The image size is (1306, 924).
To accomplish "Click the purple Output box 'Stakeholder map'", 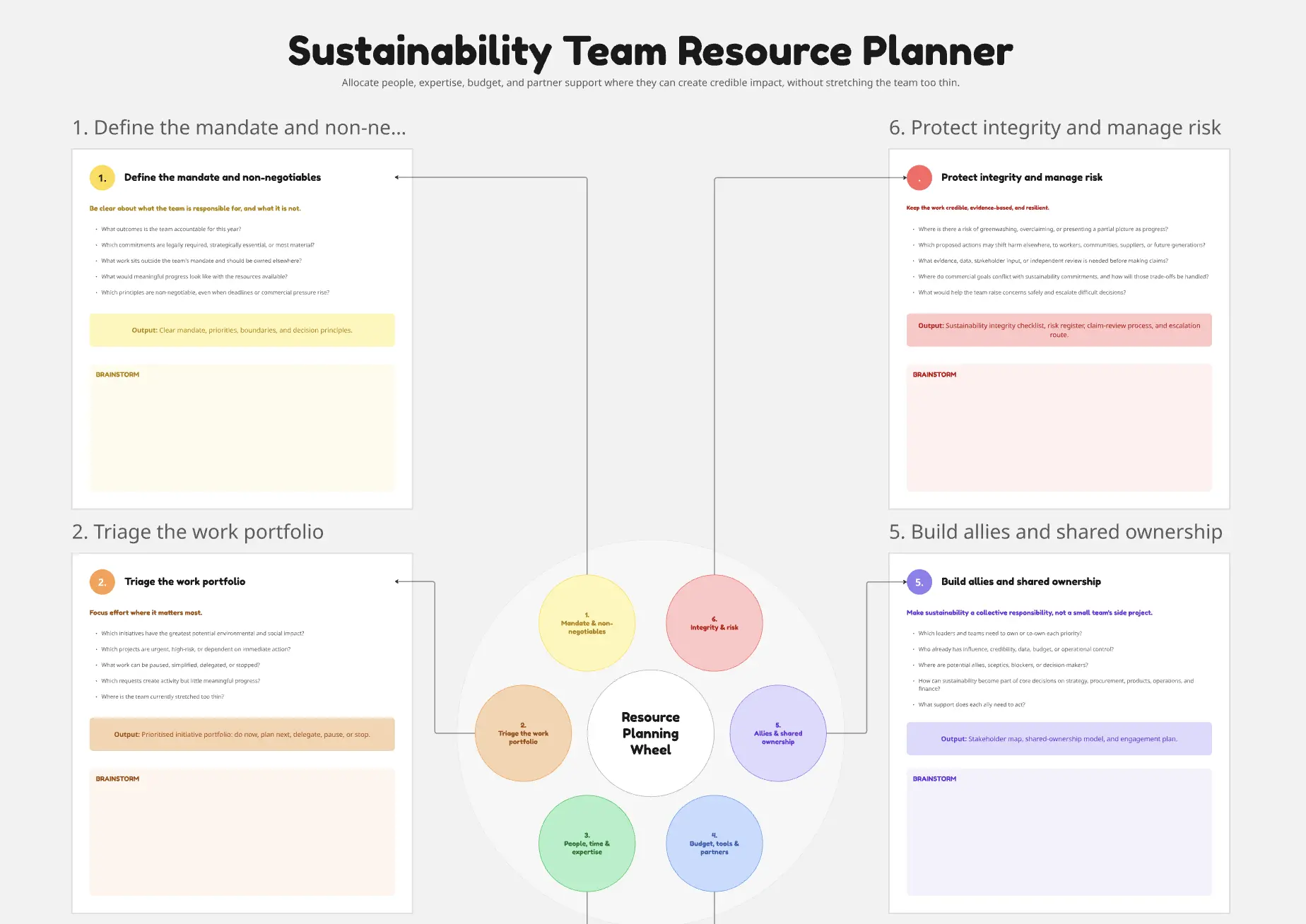I will coord(1059,739).
